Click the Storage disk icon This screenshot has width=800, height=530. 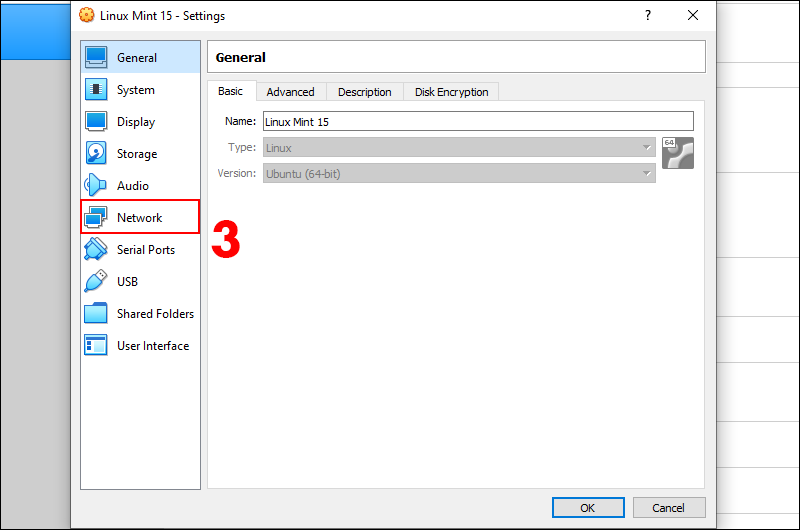pyautogui.click(x=96, y=153)
